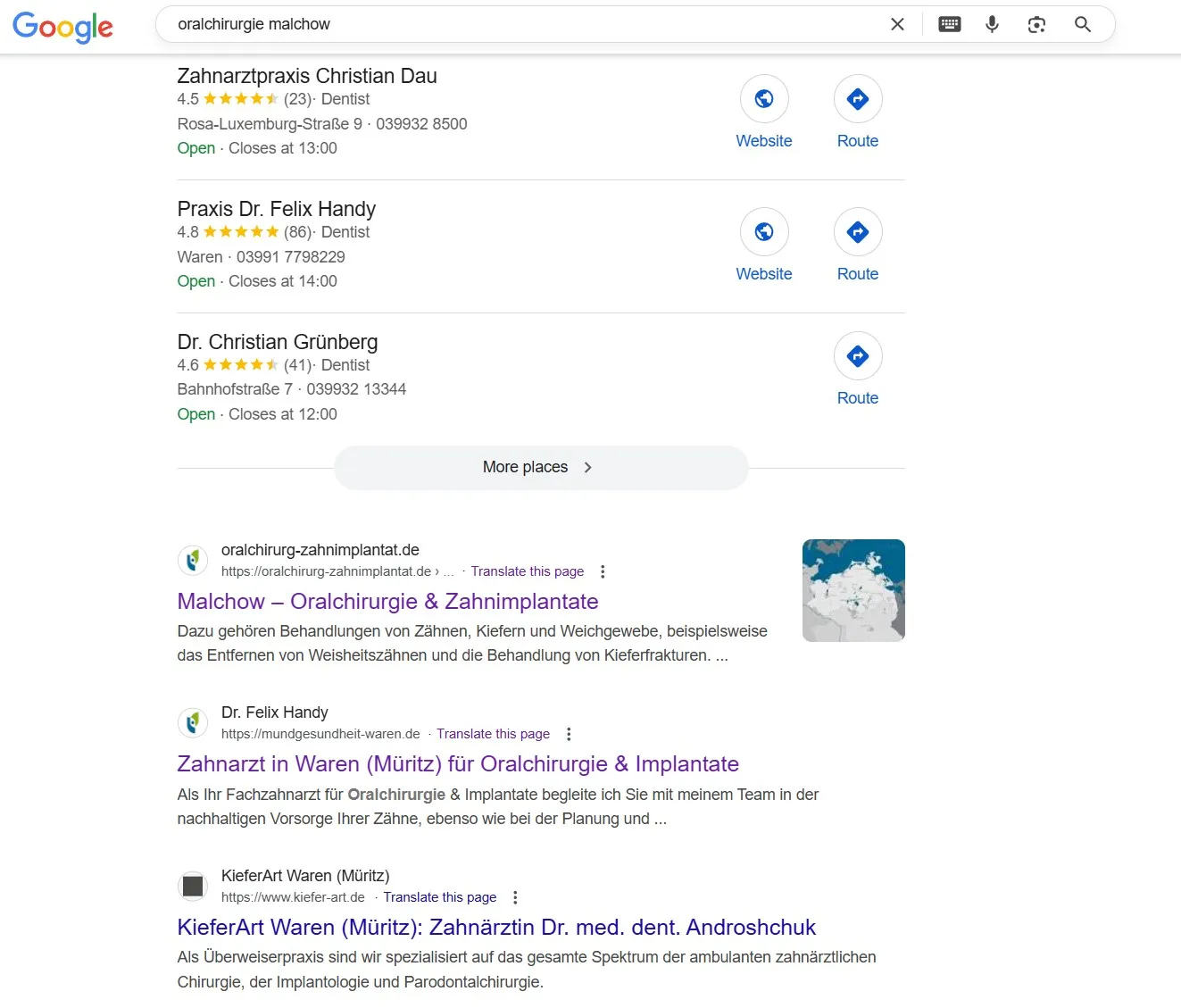Image resolution: width=1181 pixels, height=1008 pixels.
Task: Clear the search query text
Action: 897,24
